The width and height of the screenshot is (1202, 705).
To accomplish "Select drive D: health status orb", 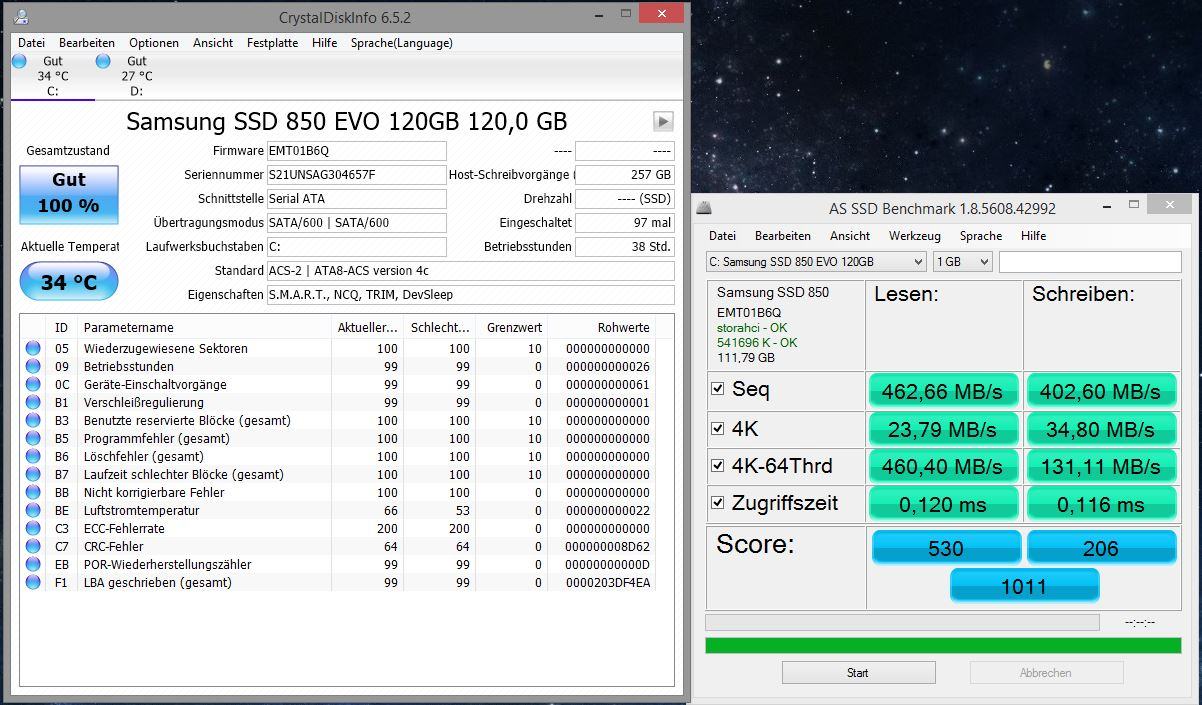I will pos(102,61).
